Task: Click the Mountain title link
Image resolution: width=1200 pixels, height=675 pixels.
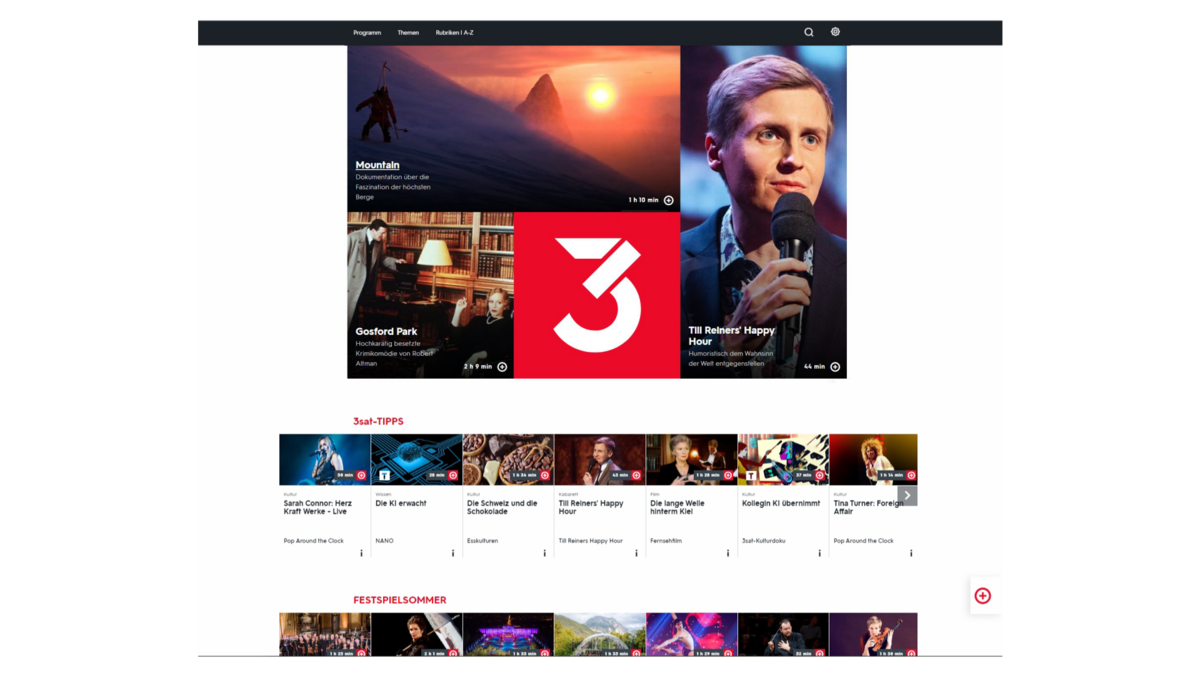Action: point(377,165)
